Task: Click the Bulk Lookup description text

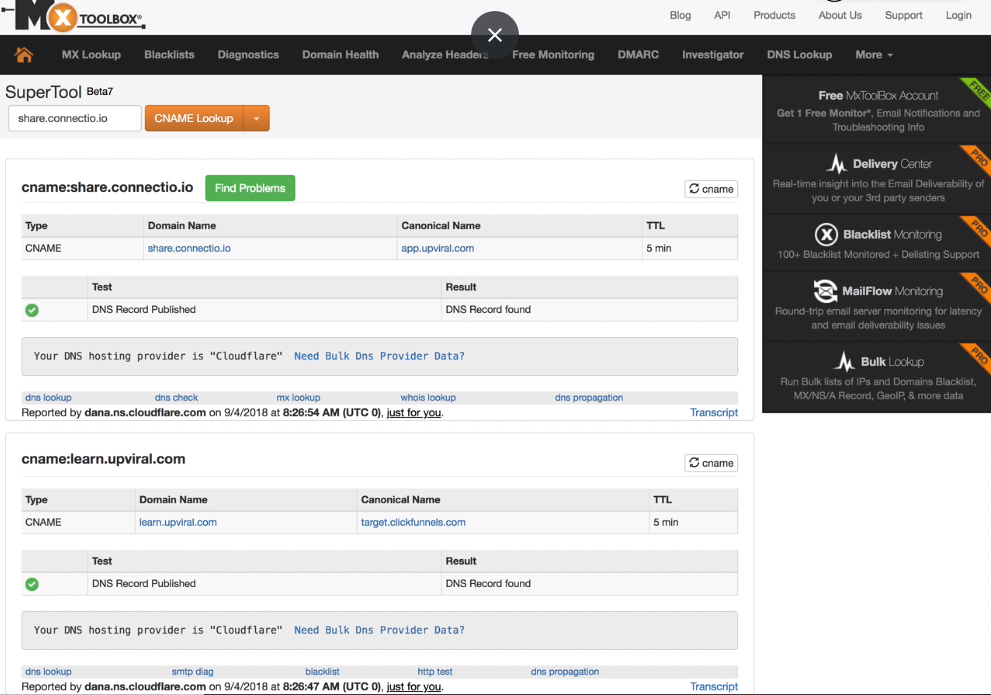Action: tap(879, 389)
